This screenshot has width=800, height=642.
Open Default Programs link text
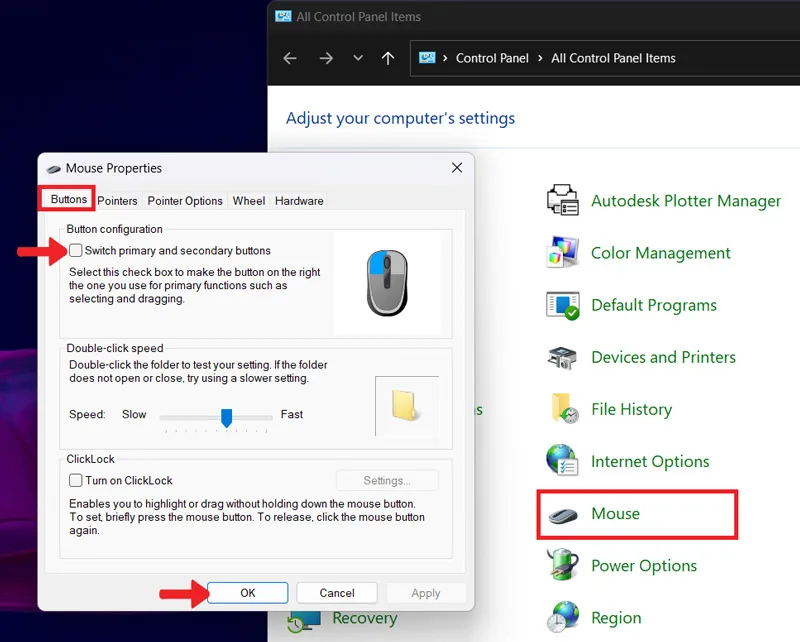coord(654,305)
